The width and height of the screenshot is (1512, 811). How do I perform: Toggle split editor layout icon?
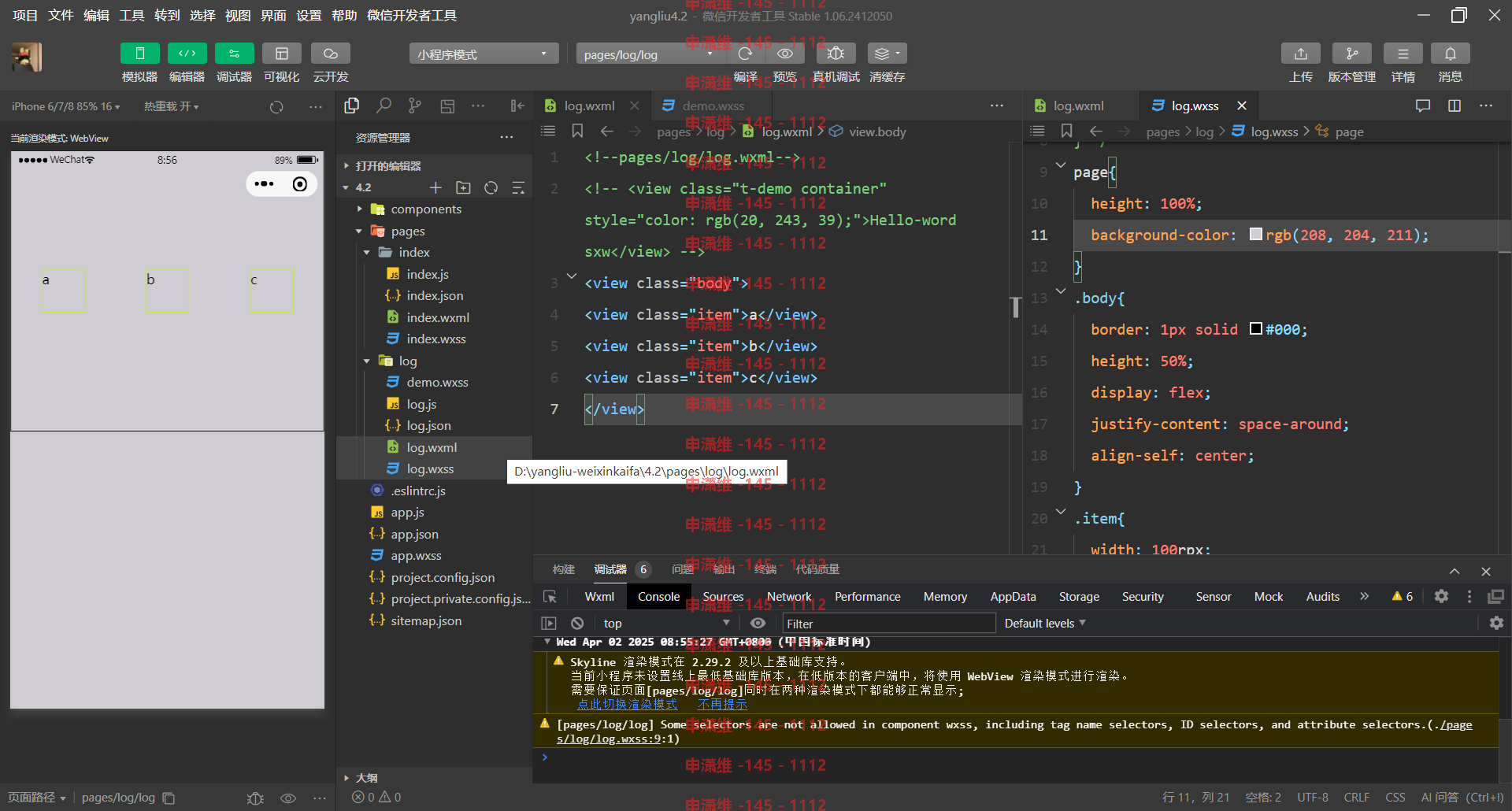1455,106
